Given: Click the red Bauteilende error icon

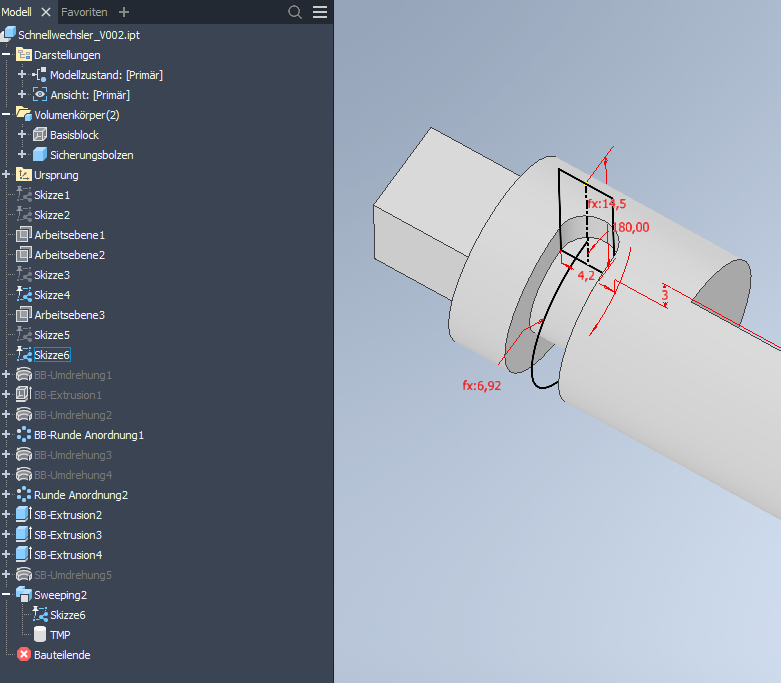Looking at the screenshot, I should [25, 655].
